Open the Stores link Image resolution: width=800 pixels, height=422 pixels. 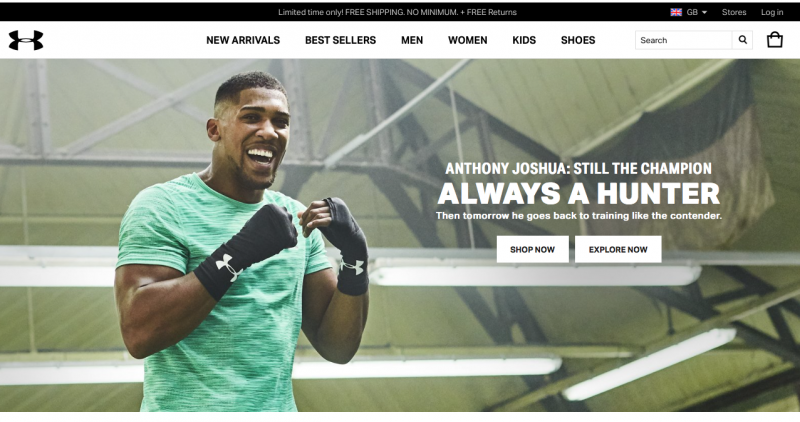[x=734, y=12]
